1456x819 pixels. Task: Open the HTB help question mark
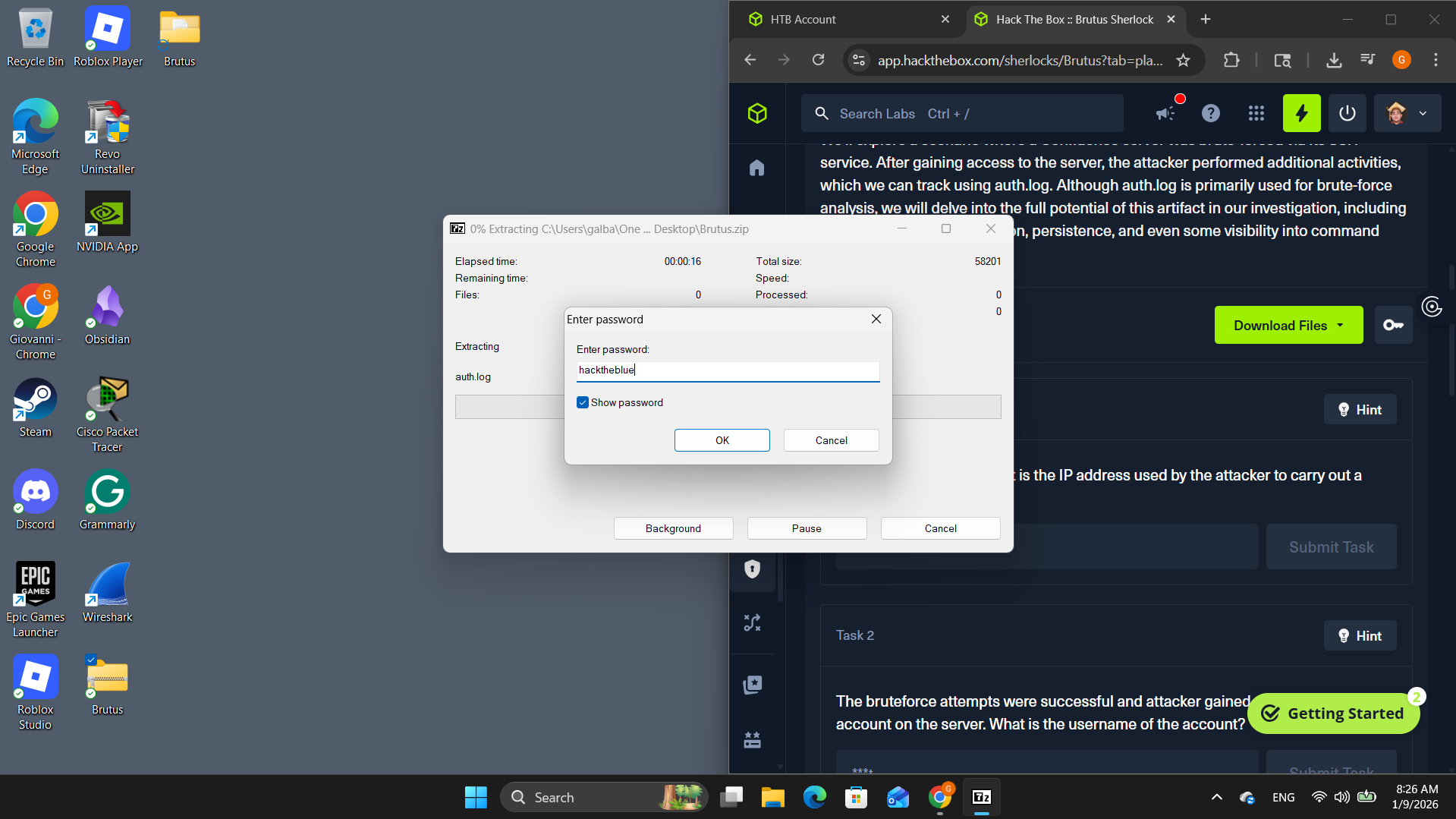point(1211,114)
